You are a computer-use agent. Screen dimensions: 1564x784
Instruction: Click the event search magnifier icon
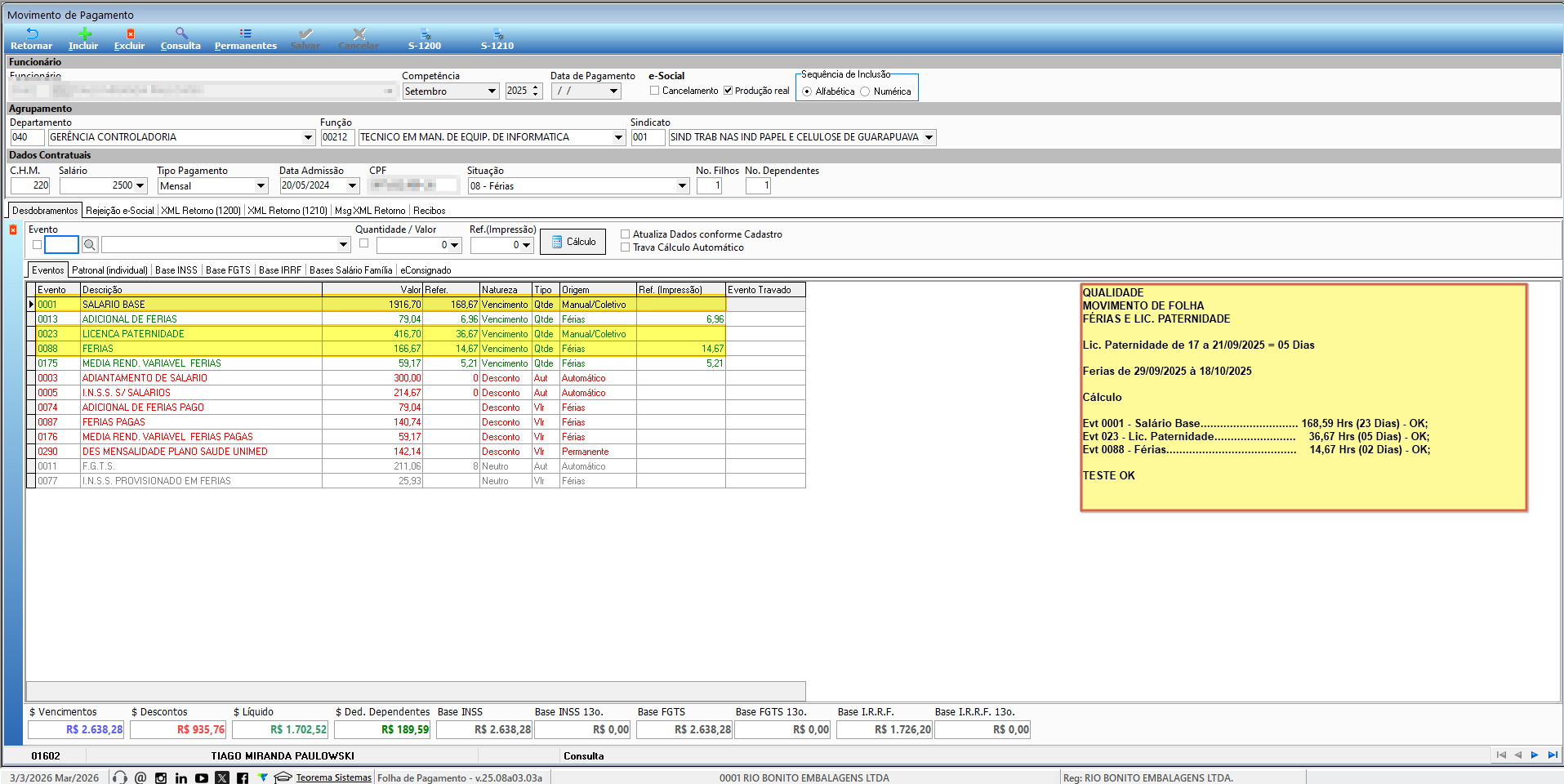[x=90, y=245]
